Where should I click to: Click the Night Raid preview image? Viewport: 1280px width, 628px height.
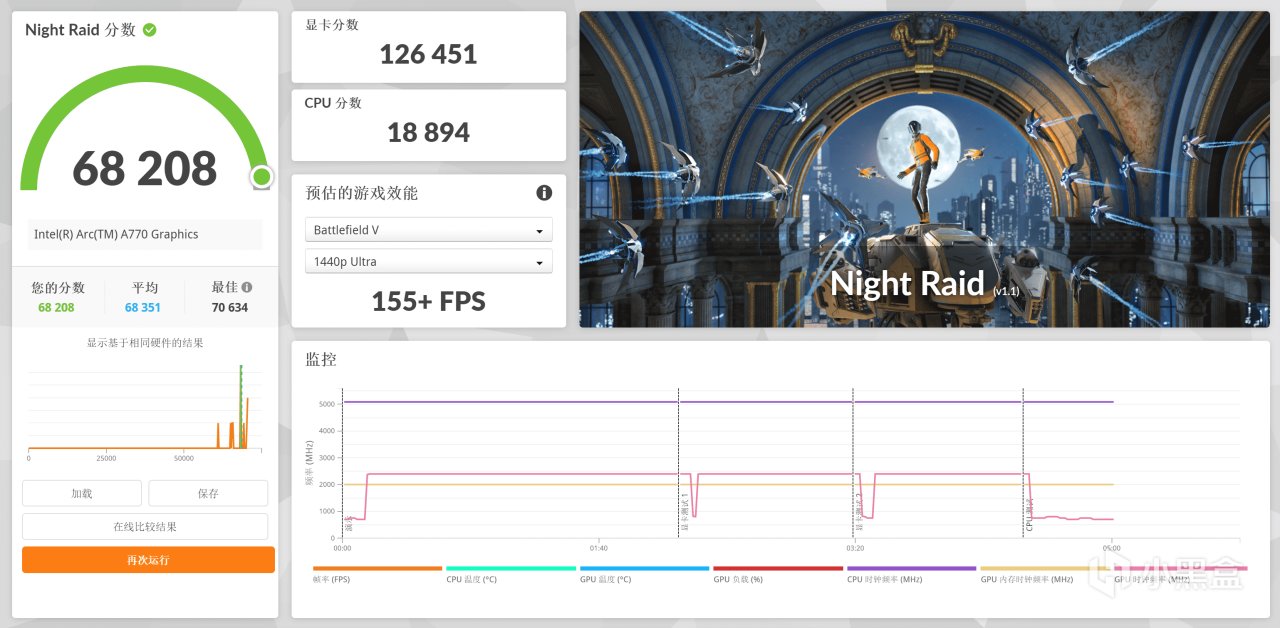pos(924,169)
